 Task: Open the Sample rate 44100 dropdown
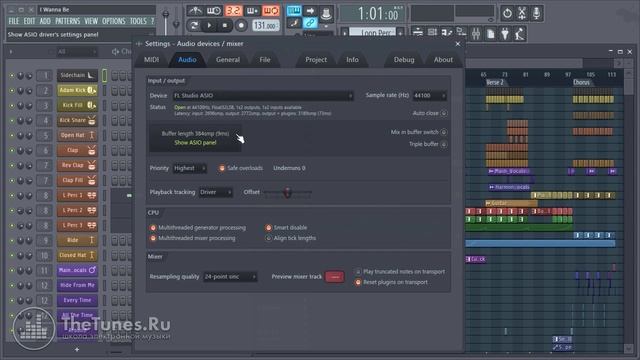pyautogui.click(x=429, y=96)
